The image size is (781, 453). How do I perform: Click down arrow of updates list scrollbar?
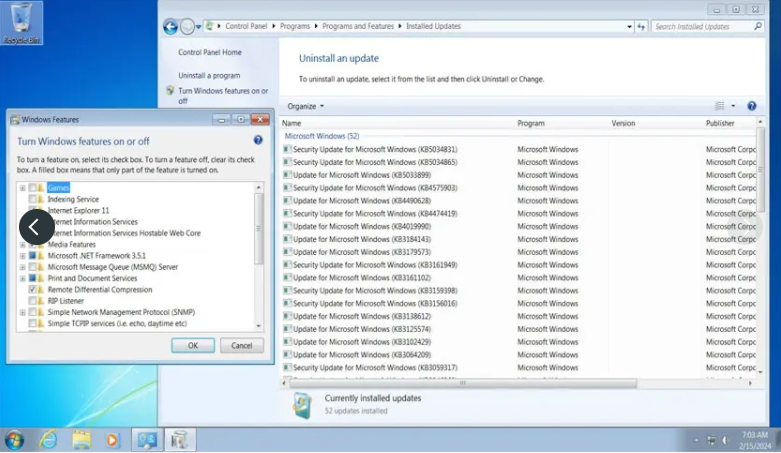[760, 372]
